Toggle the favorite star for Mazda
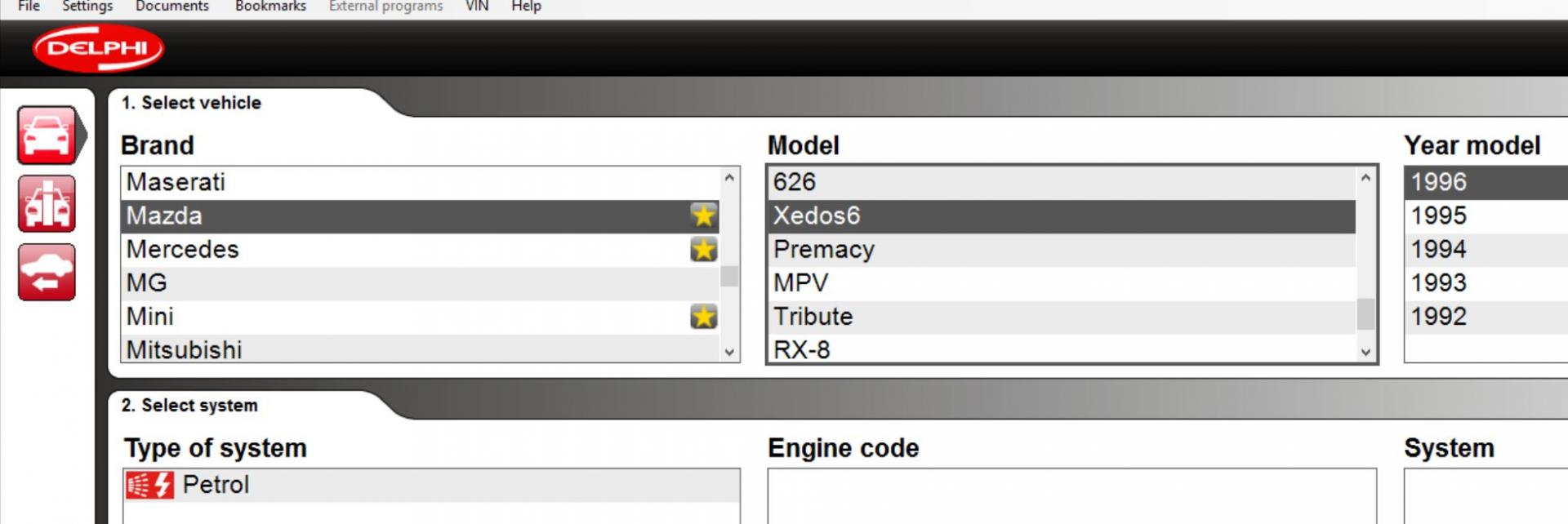This screenshot has width=1568, height=524. pyautogui.click(x=703, y=215)
